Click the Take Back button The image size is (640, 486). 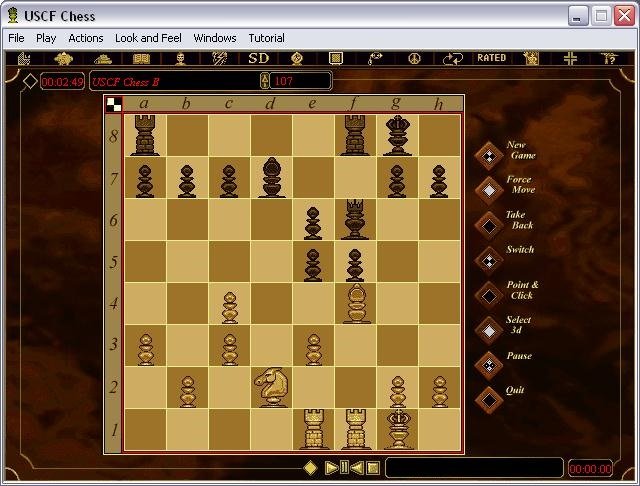(x=489, y=223)
